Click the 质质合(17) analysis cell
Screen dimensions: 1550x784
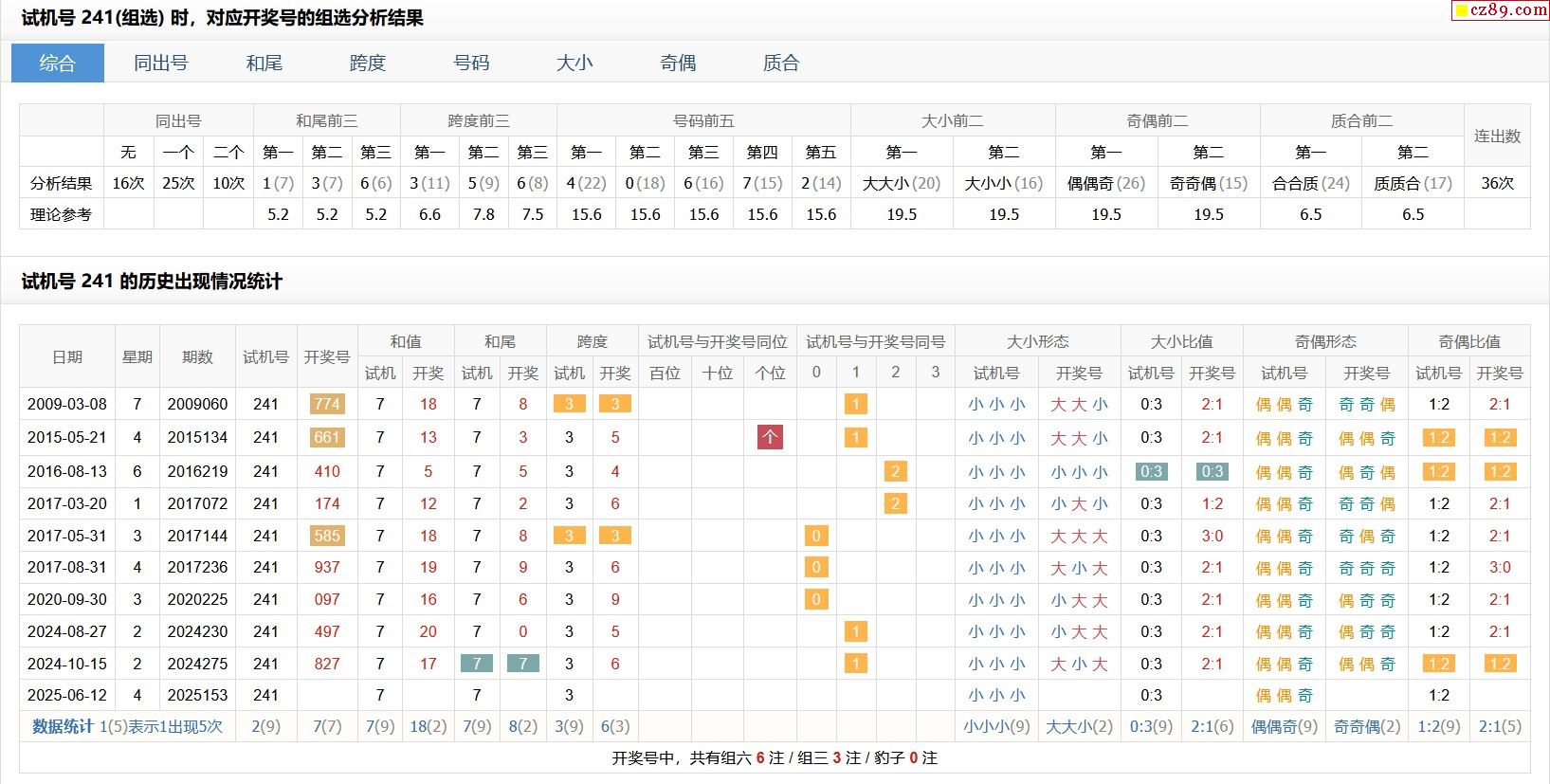(1413, 183)
